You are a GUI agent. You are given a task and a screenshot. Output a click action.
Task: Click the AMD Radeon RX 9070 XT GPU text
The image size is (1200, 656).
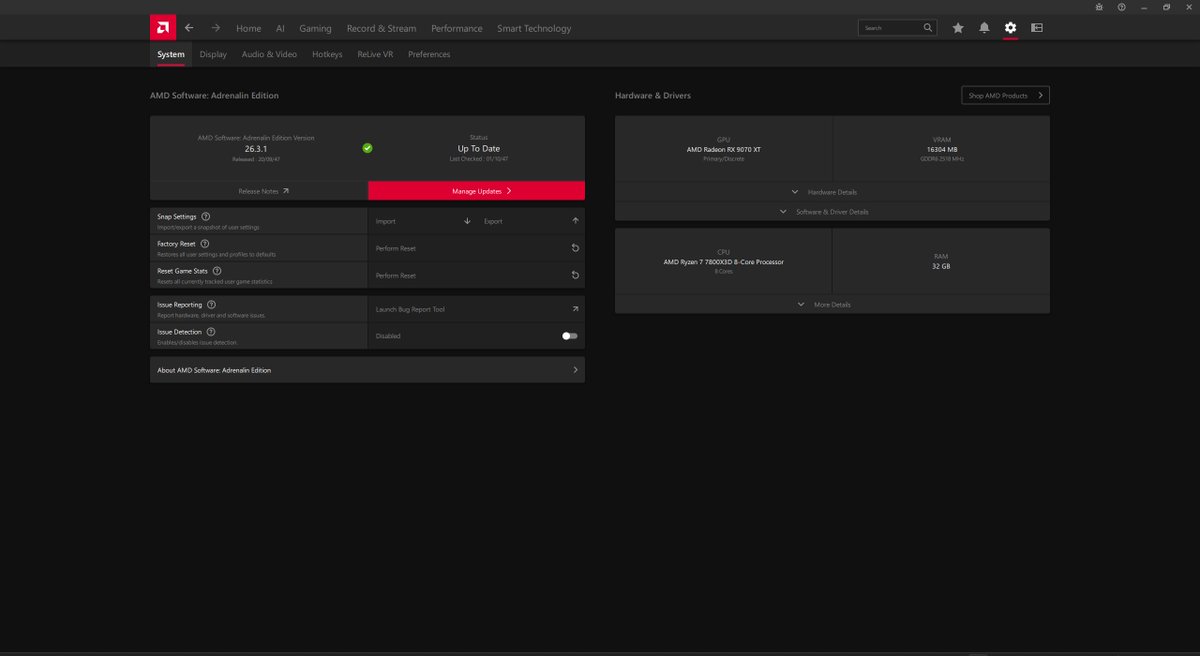click(x=724, y=149)
